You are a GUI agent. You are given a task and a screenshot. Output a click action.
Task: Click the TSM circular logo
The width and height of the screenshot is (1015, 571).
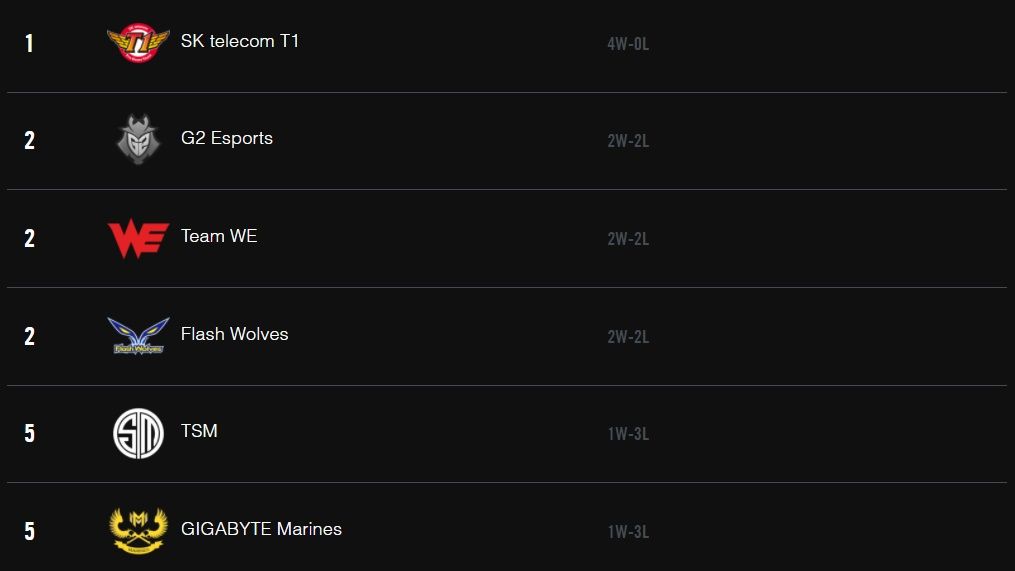click(x=138, y=433)
